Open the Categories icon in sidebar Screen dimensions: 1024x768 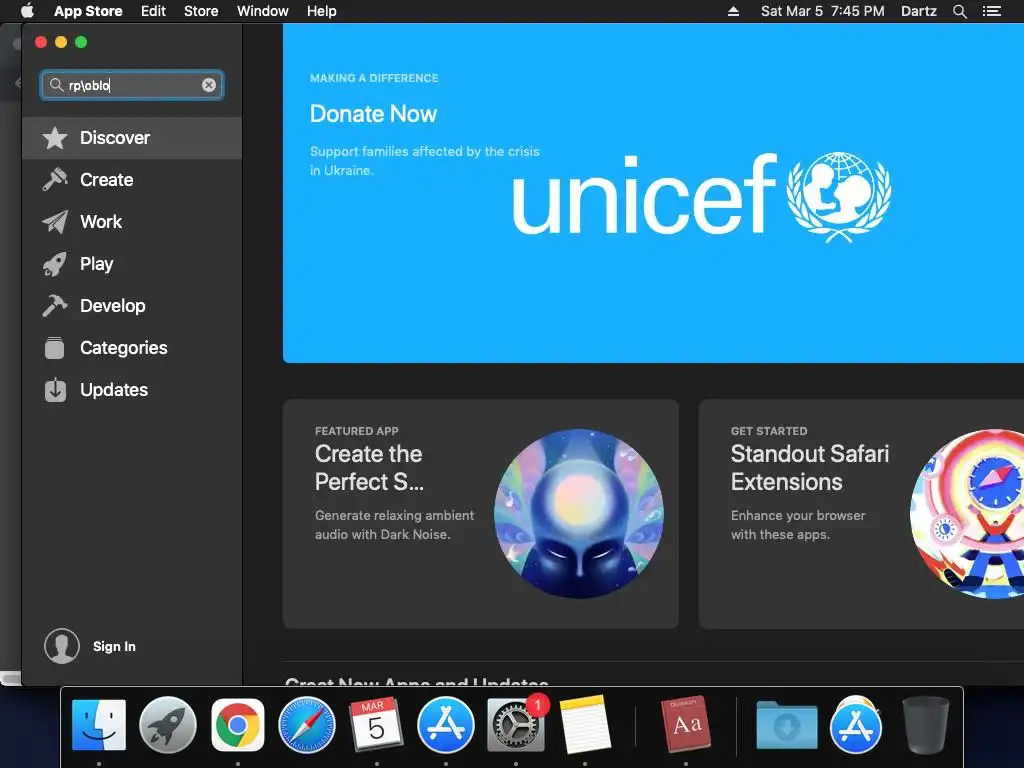[x=55, y=347]
